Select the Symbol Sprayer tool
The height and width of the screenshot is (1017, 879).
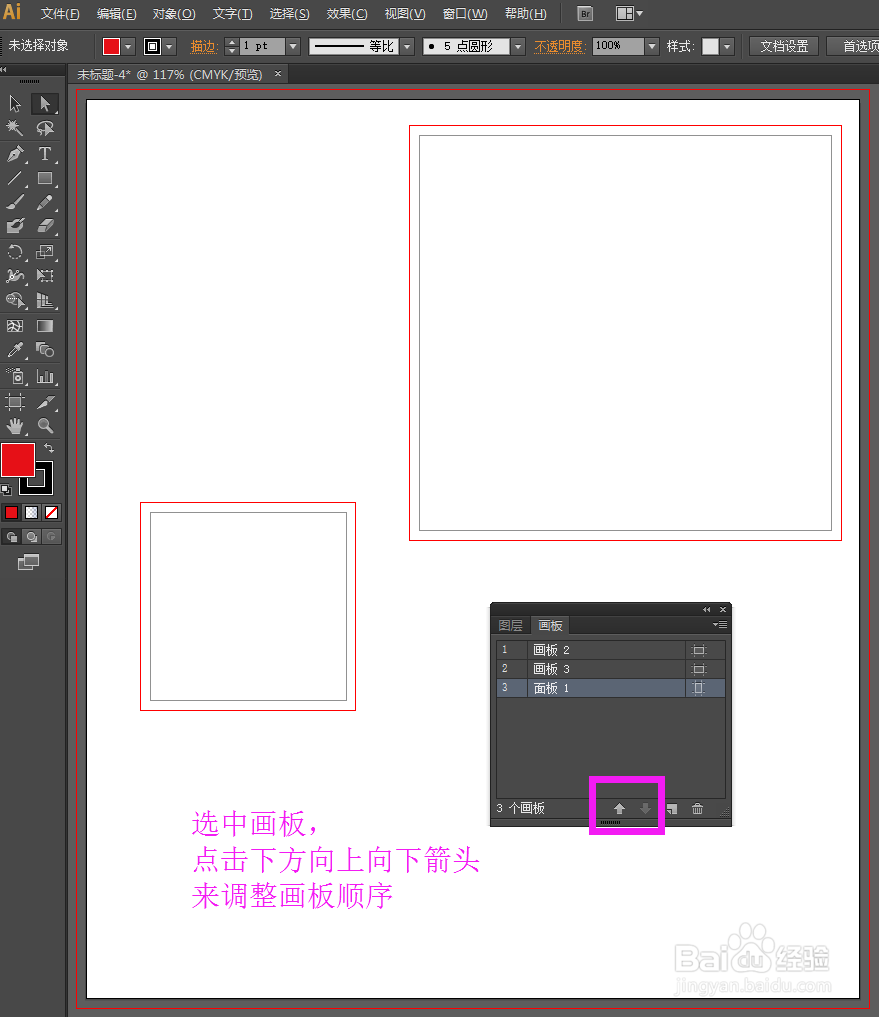point(15,376)
